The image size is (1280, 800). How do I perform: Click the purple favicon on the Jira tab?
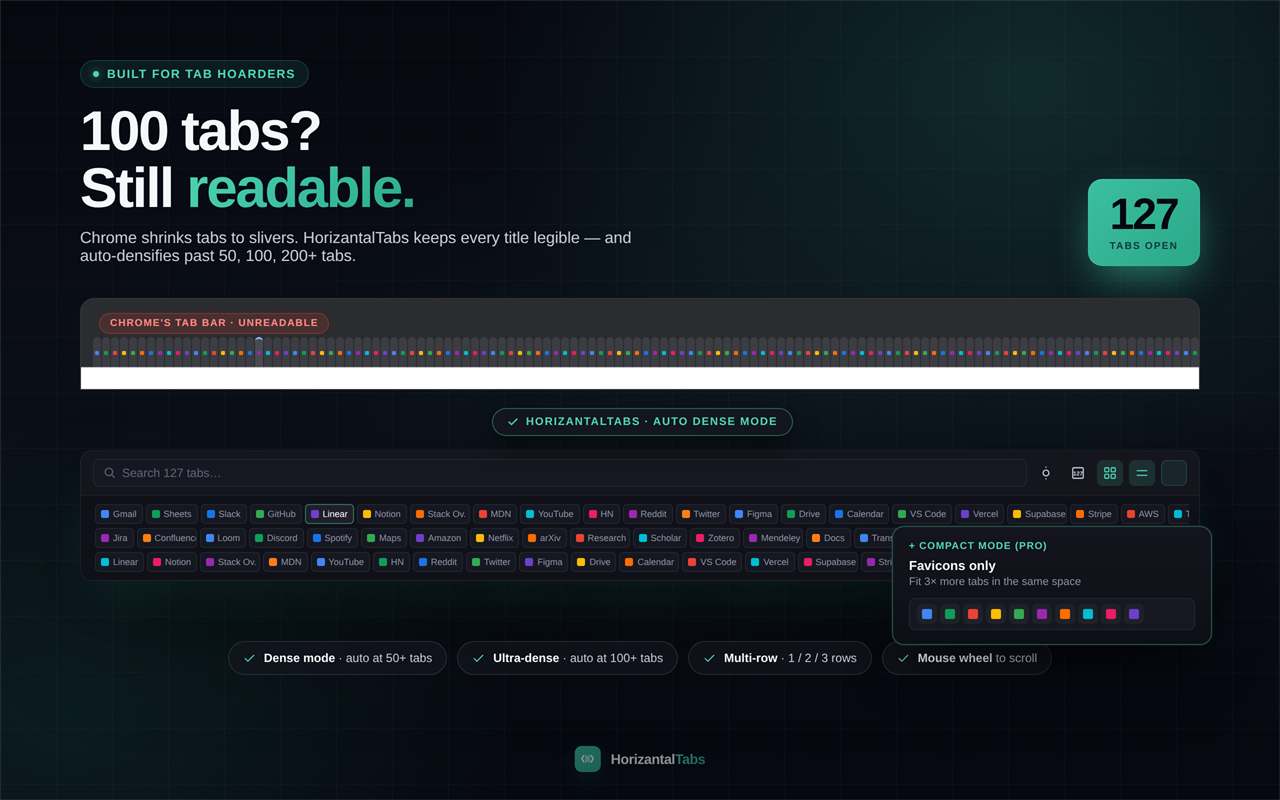105,538
